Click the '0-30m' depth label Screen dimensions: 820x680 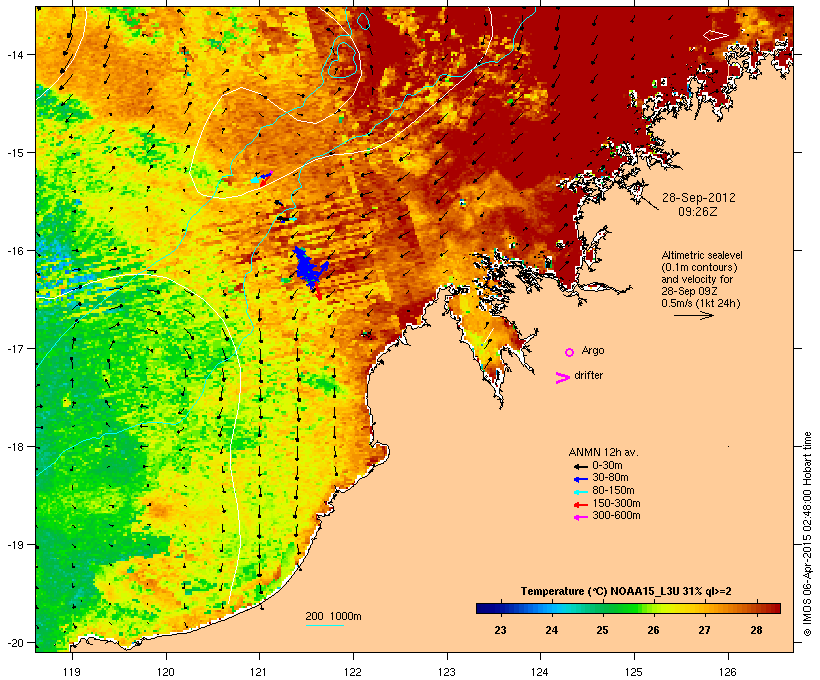(x=607, y=466)
